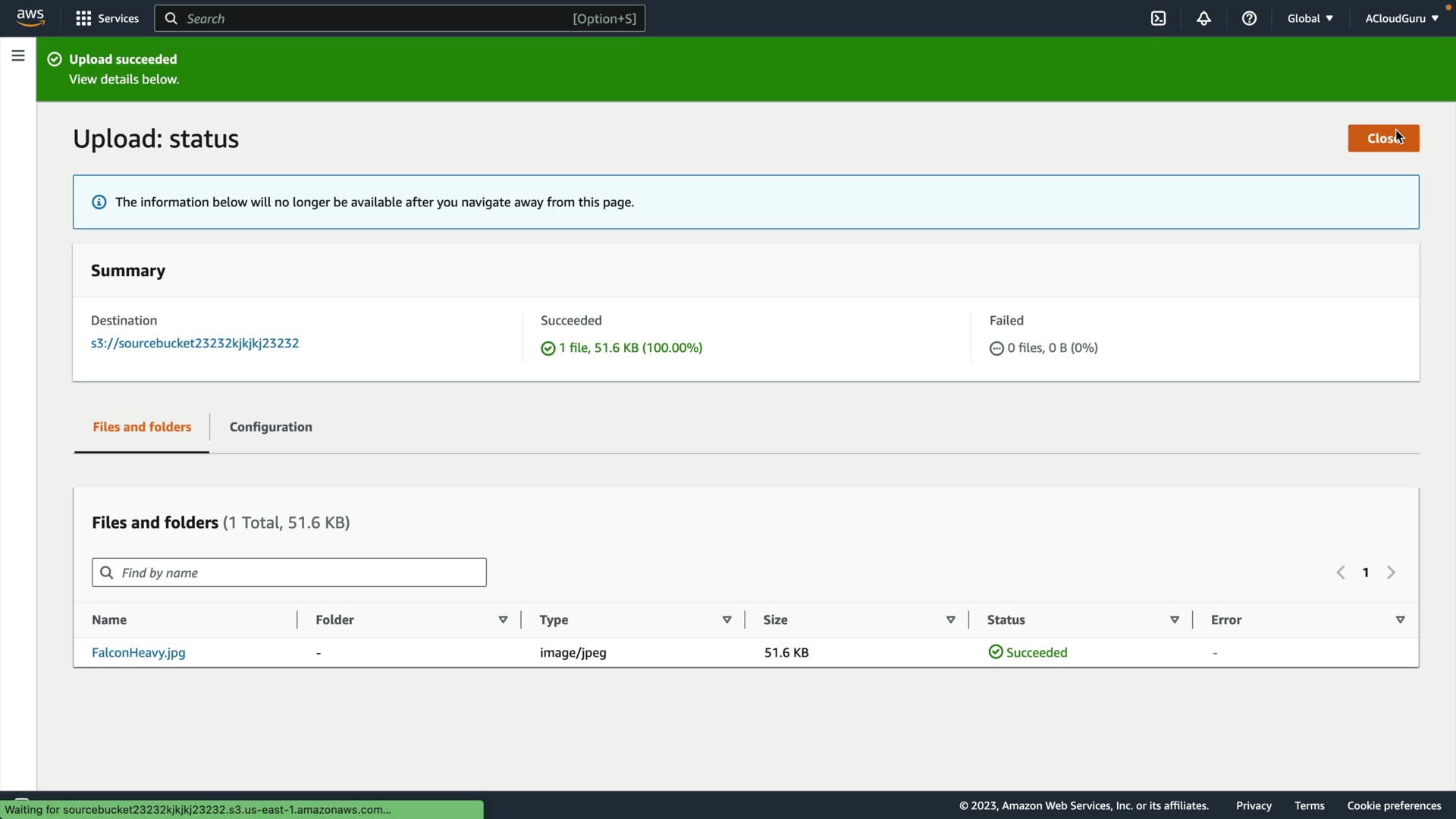Sort files by Folder column arrow
Screen dimensions: 1456x819
(x=503, y=620)
